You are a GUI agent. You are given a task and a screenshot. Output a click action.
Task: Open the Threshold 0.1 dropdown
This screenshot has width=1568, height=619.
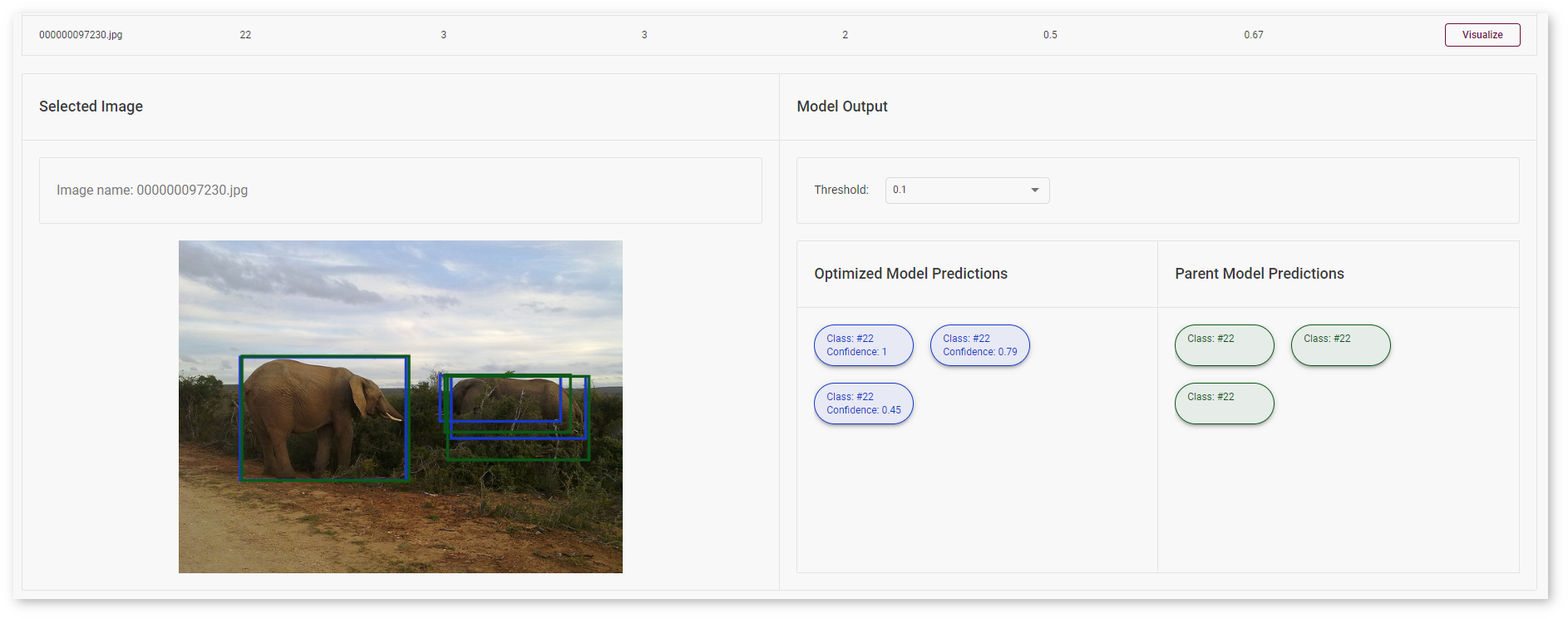pos(967,191)
